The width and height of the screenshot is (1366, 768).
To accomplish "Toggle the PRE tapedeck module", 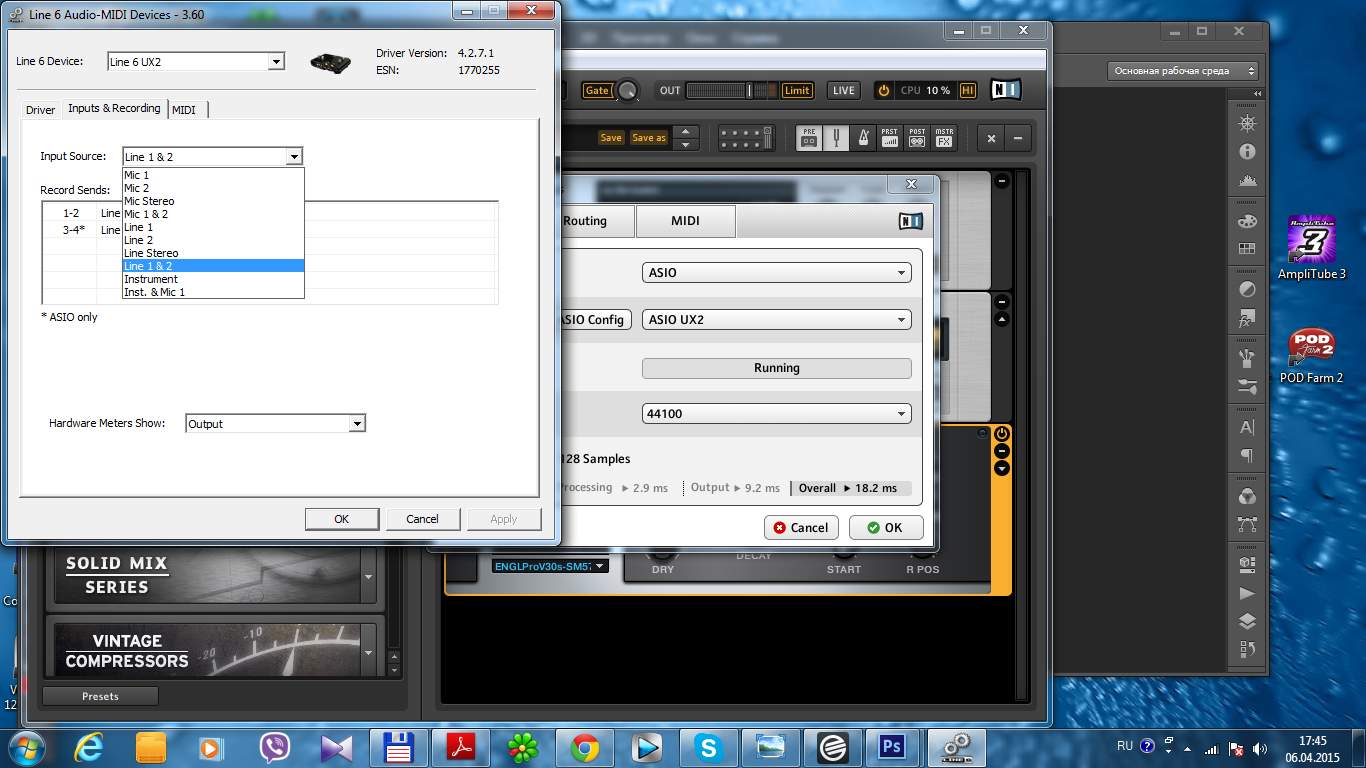I will coord(809,138).
